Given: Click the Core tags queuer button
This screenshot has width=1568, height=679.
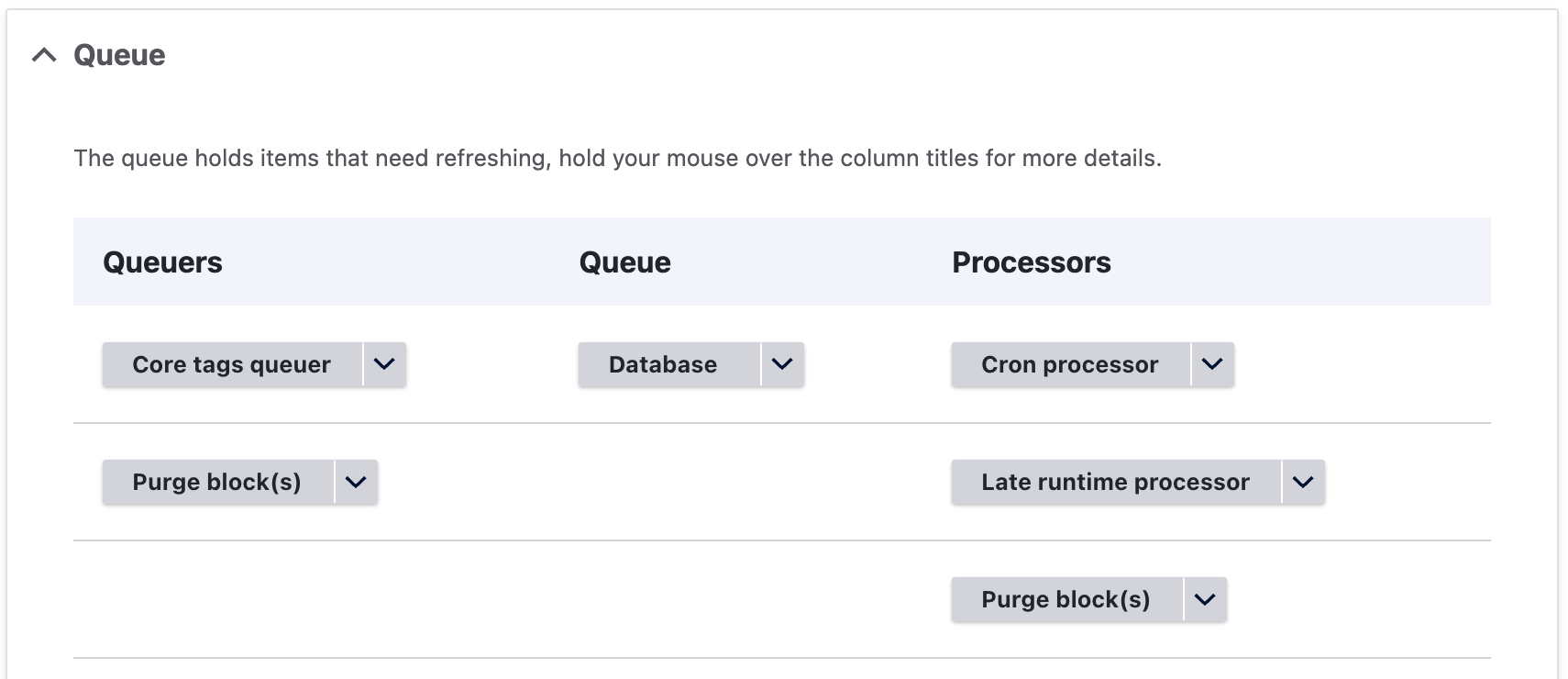Looking at the screenshot, I should pyautogui.click(x=232, y=364).
